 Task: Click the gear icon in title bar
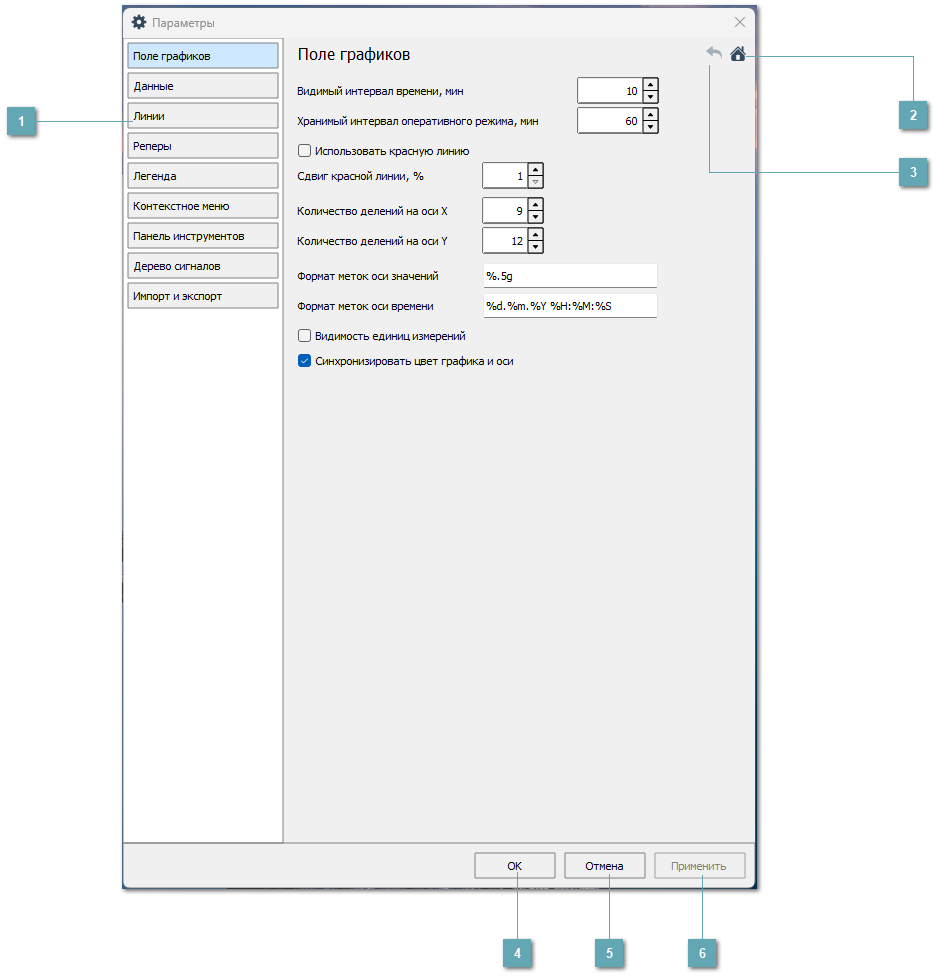(x=139, y=22)
